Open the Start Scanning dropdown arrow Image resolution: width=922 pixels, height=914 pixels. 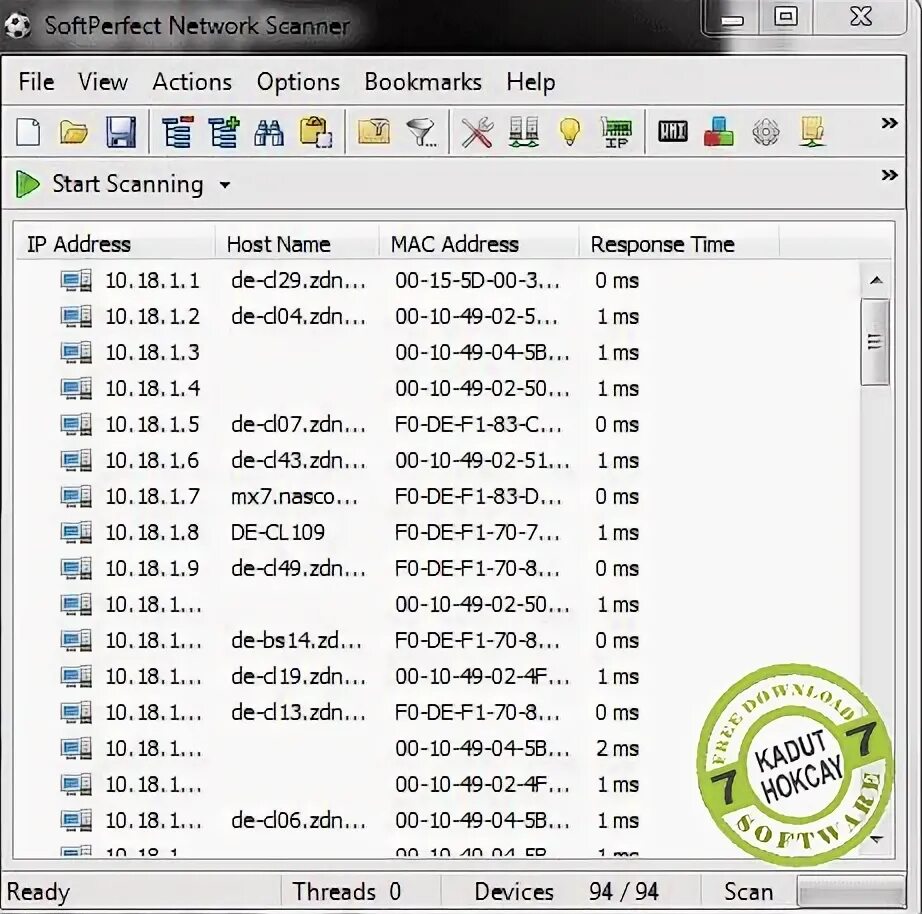[225, 185]
